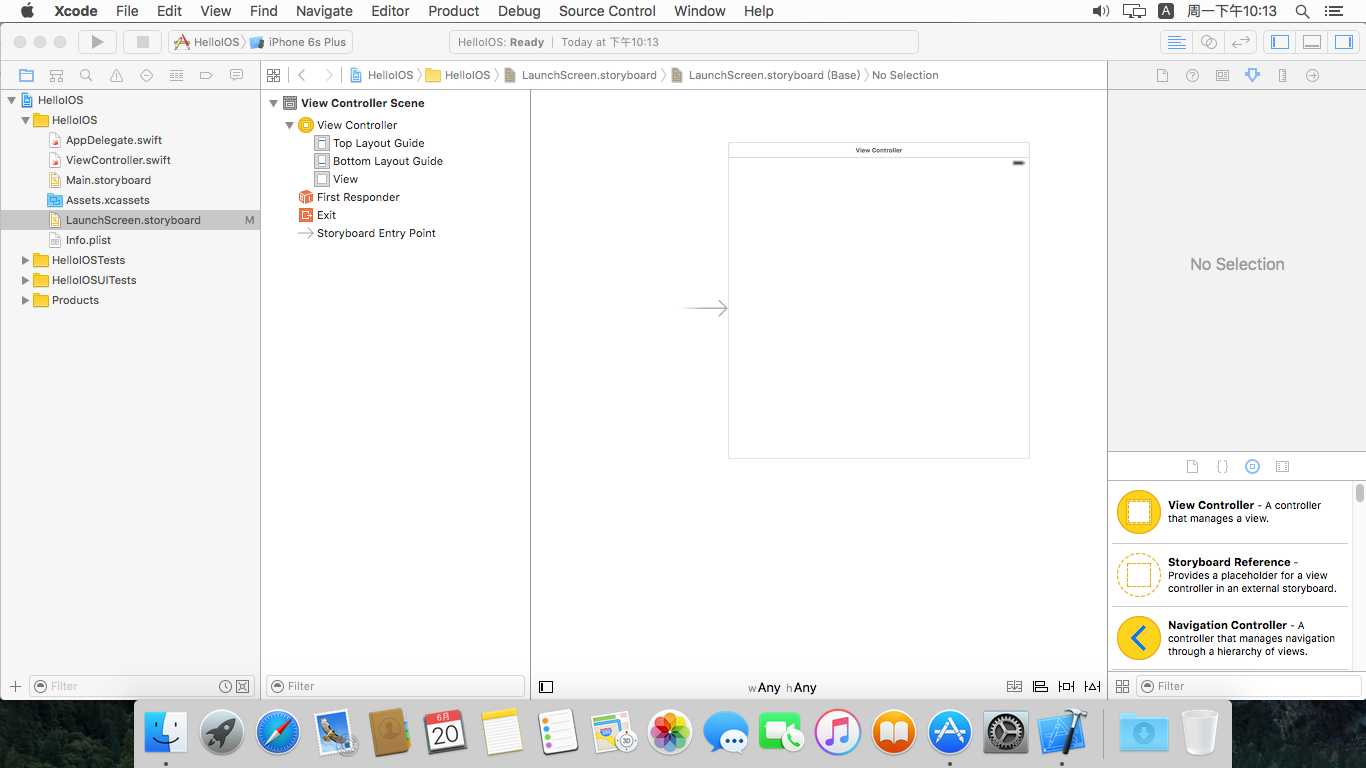
Task: Choose the iPhone 6s Plus destination
Action: tap(298, 42)
